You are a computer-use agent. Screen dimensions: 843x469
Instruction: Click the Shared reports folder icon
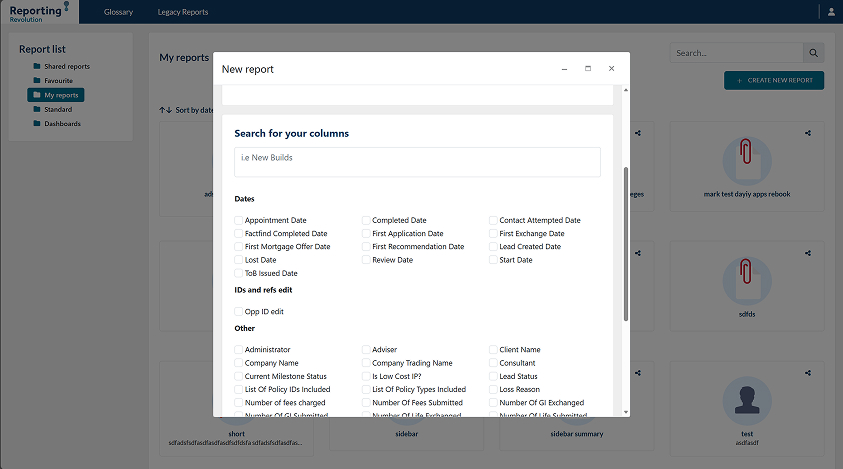tap(37, 66)
